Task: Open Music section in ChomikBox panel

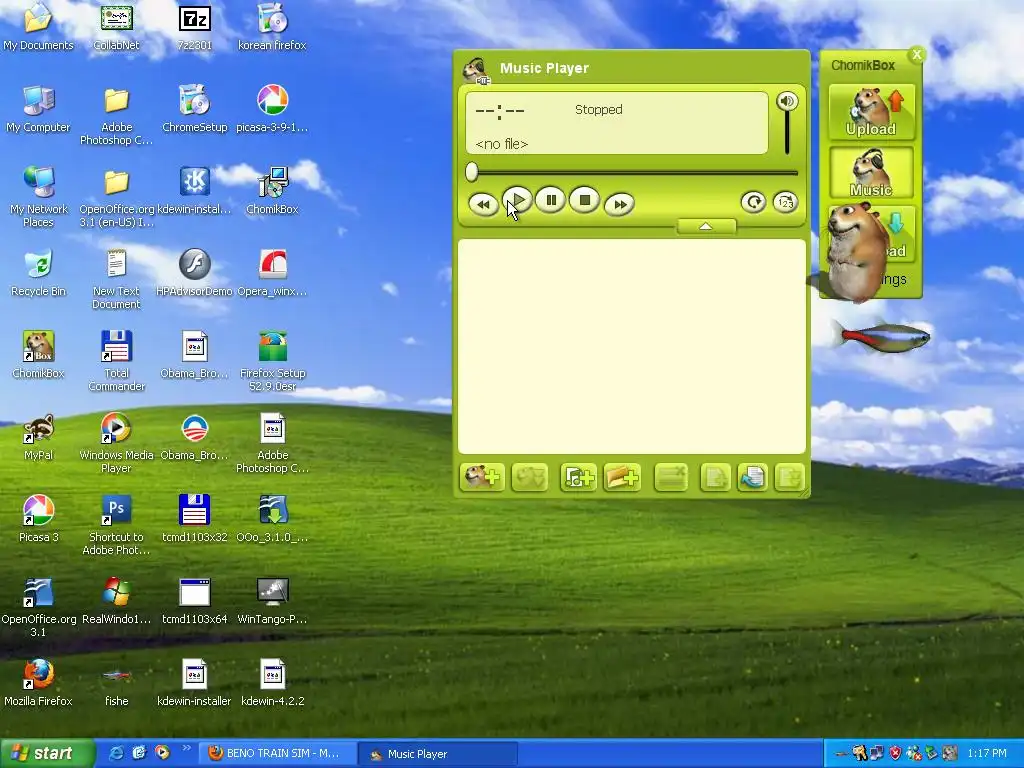Action: coord(871,173)
